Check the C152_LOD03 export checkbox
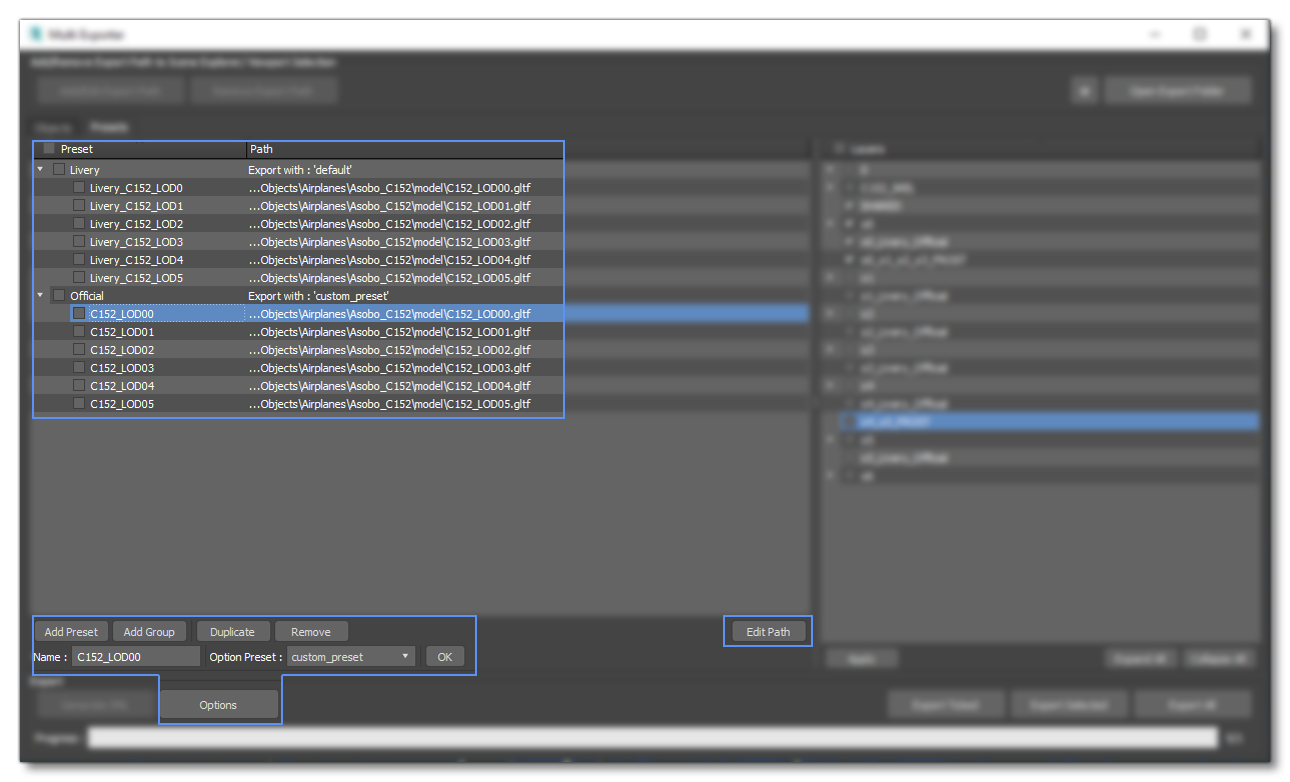 [x=78, y=367]
